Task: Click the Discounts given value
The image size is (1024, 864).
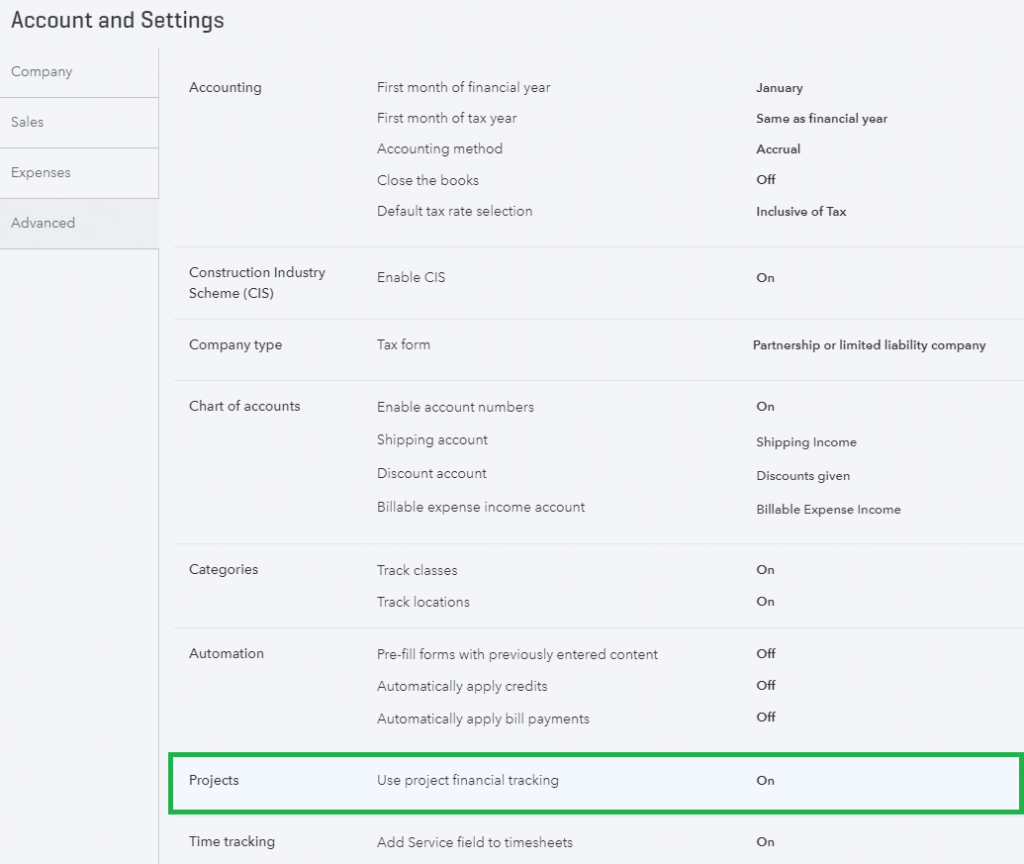Action: click(x=803, y=476)
